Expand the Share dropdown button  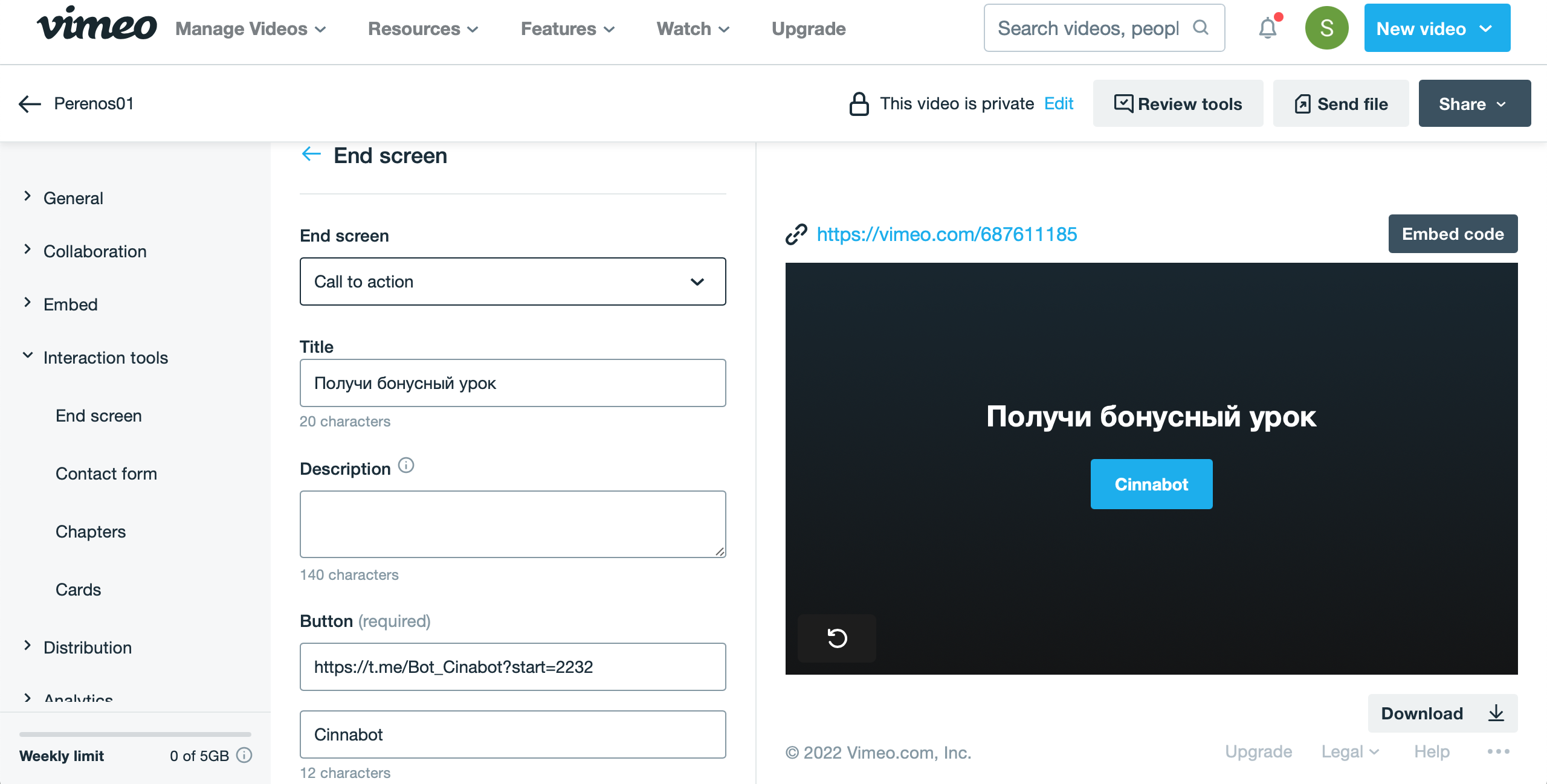click(1474, 104)
